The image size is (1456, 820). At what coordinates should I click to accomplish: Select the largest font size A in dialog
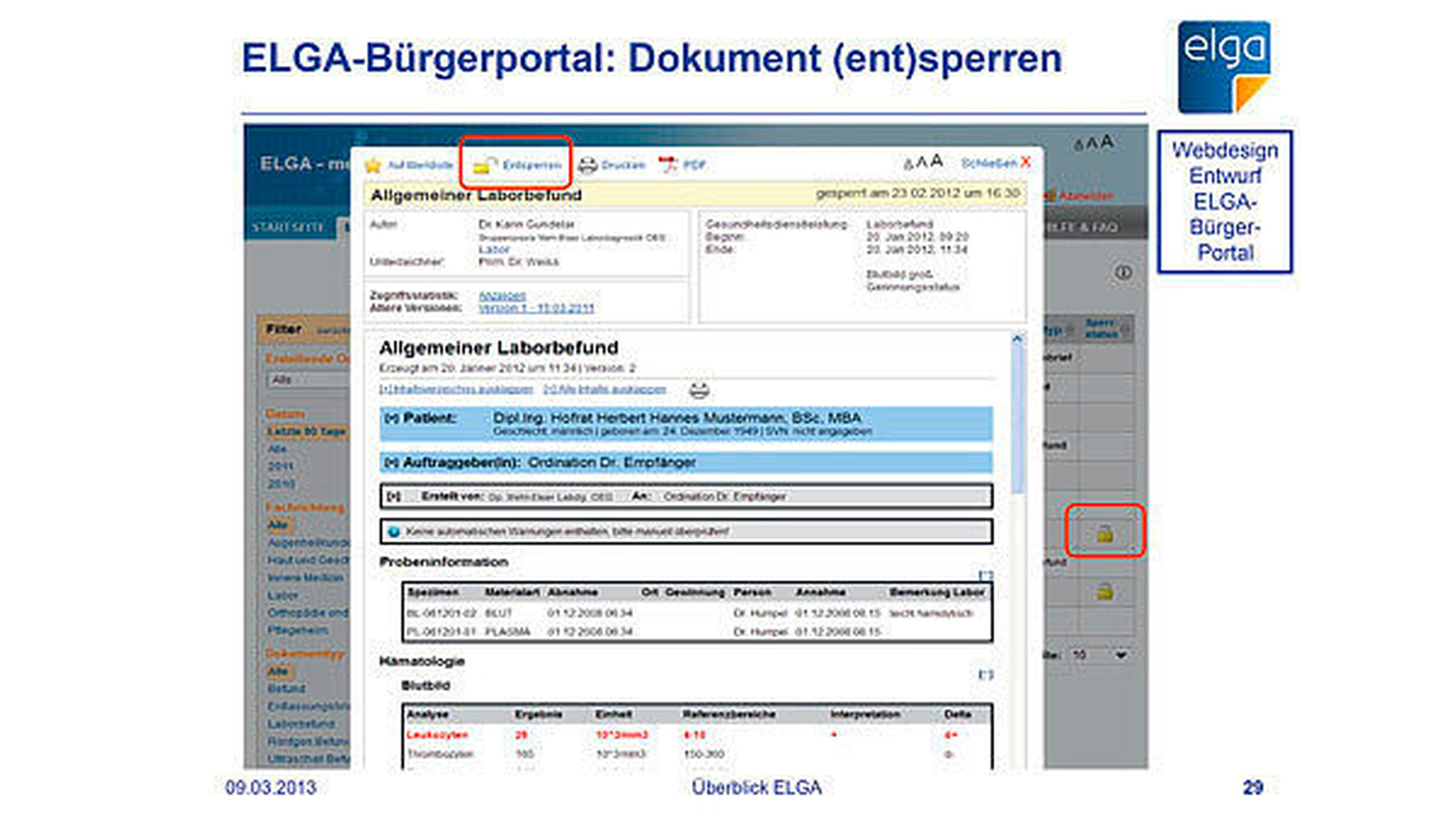coord(936,162)
